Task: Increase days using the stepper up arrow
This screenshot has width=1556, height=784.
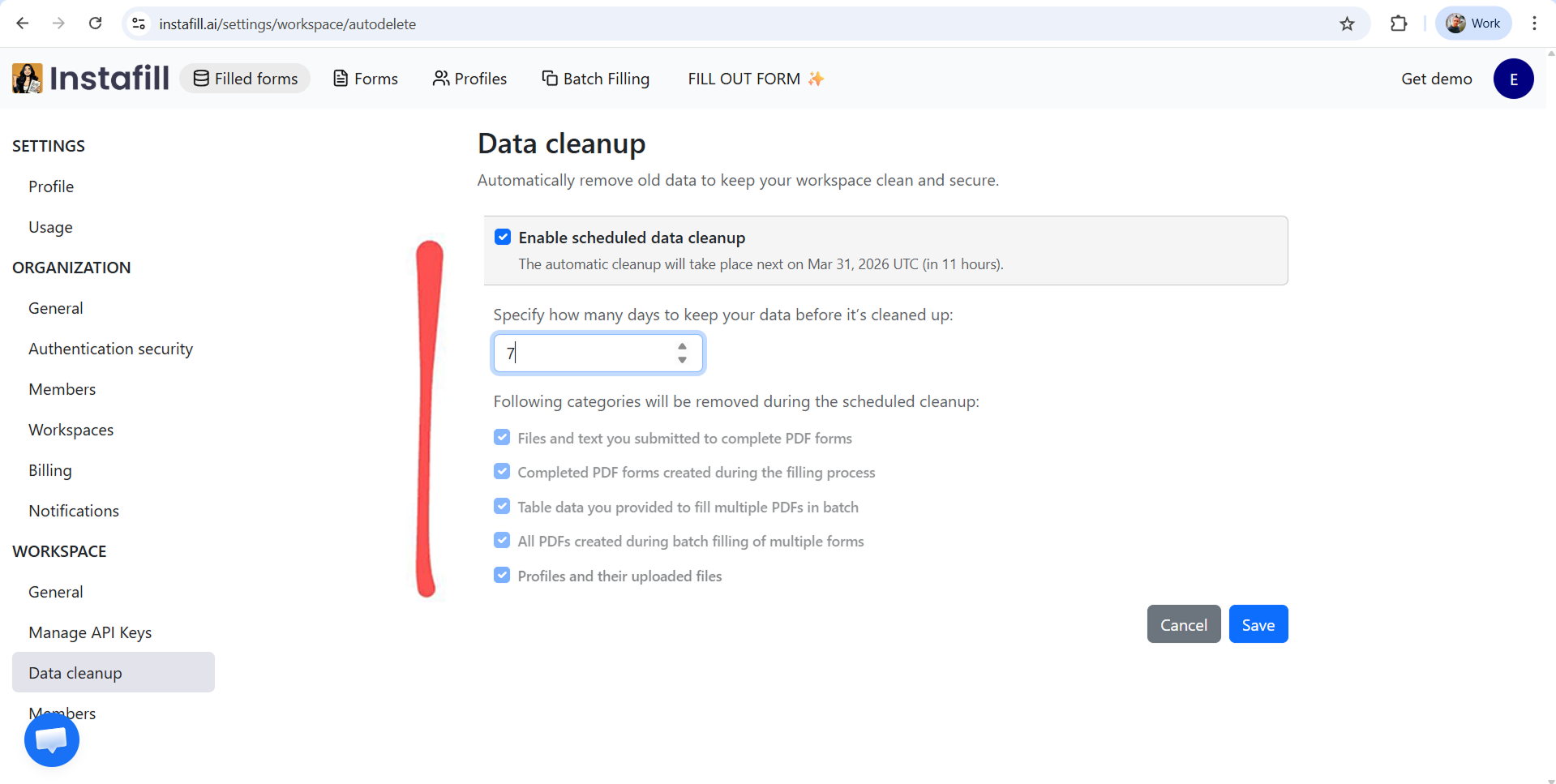Action: pos(681,347)
